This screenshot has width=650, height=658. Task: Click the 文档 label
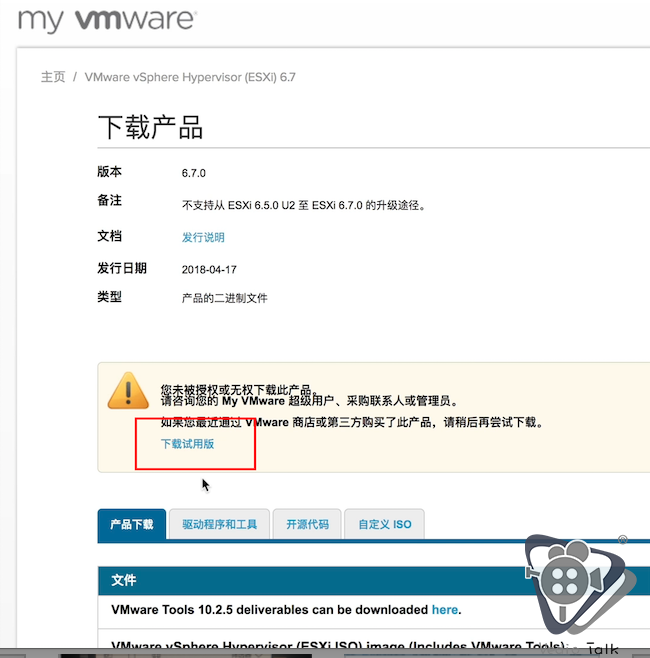pyautogui.click(x=110, y=236)
